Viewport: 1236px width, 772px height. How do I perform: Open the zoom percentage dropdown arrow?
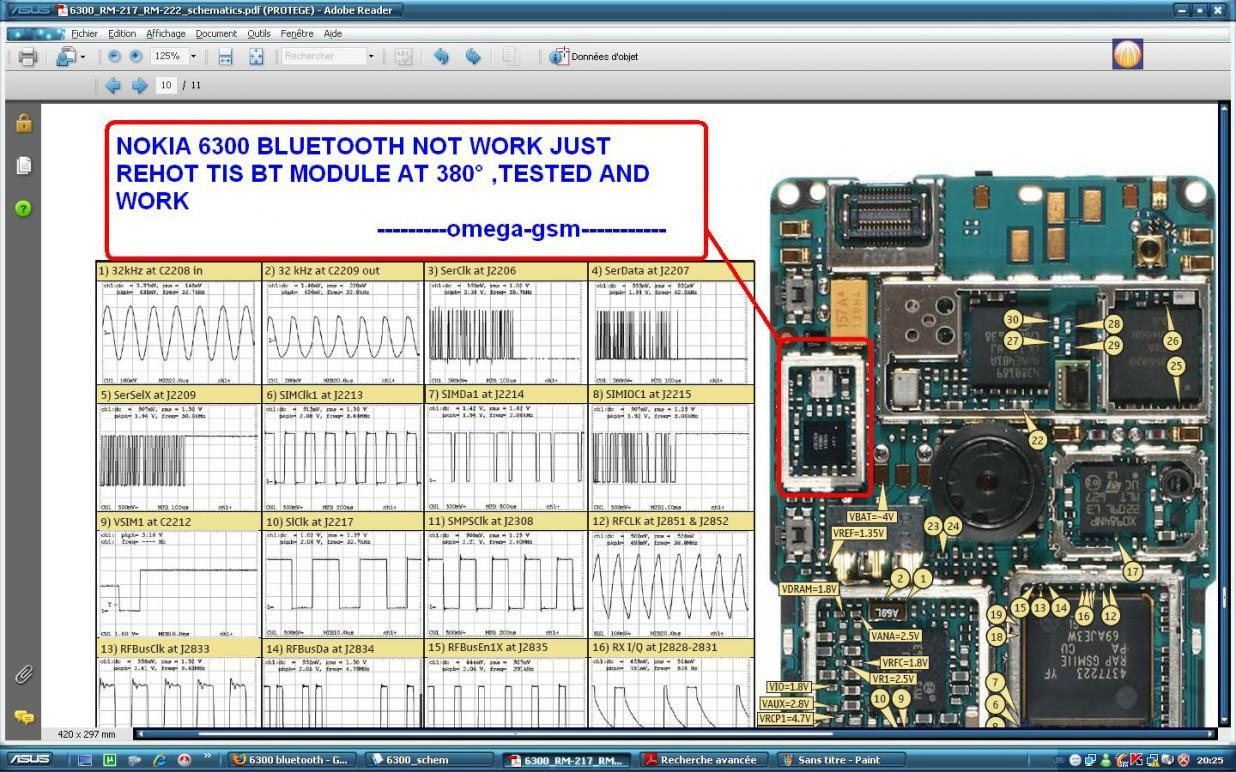pos(193,57)
